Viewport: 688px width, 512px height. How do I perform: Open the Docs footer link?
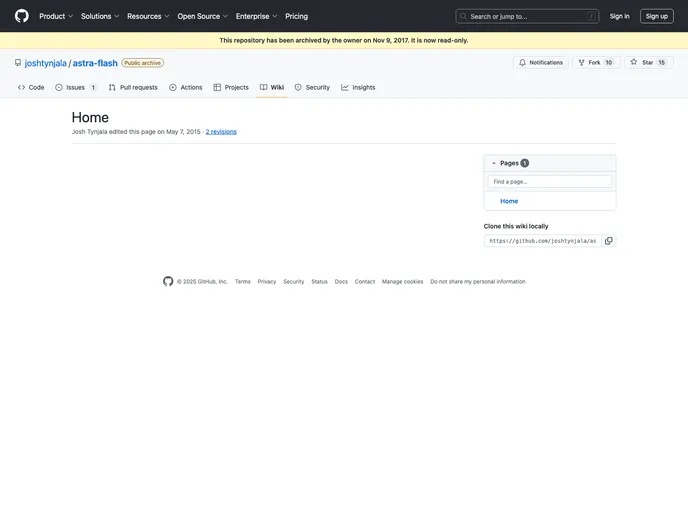pos(341,282)
